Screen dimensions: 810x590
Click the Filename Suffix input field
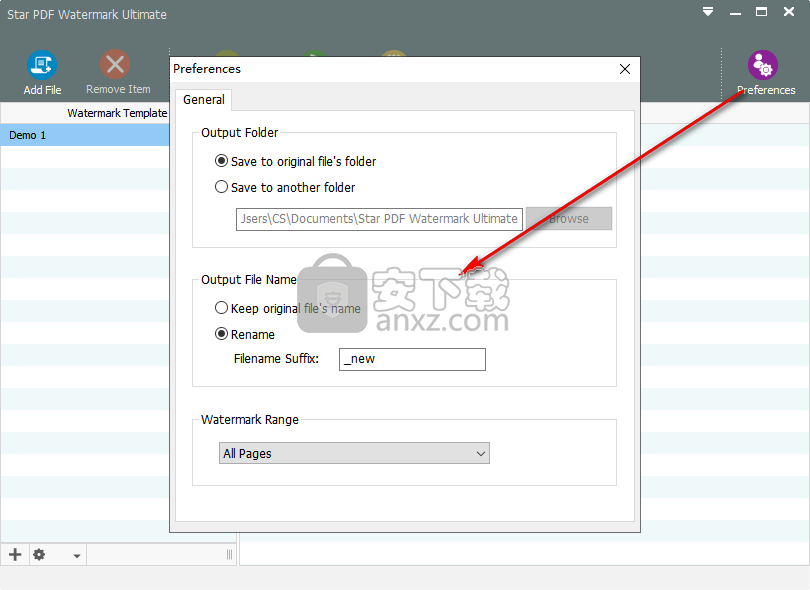(x=412, y=359)
